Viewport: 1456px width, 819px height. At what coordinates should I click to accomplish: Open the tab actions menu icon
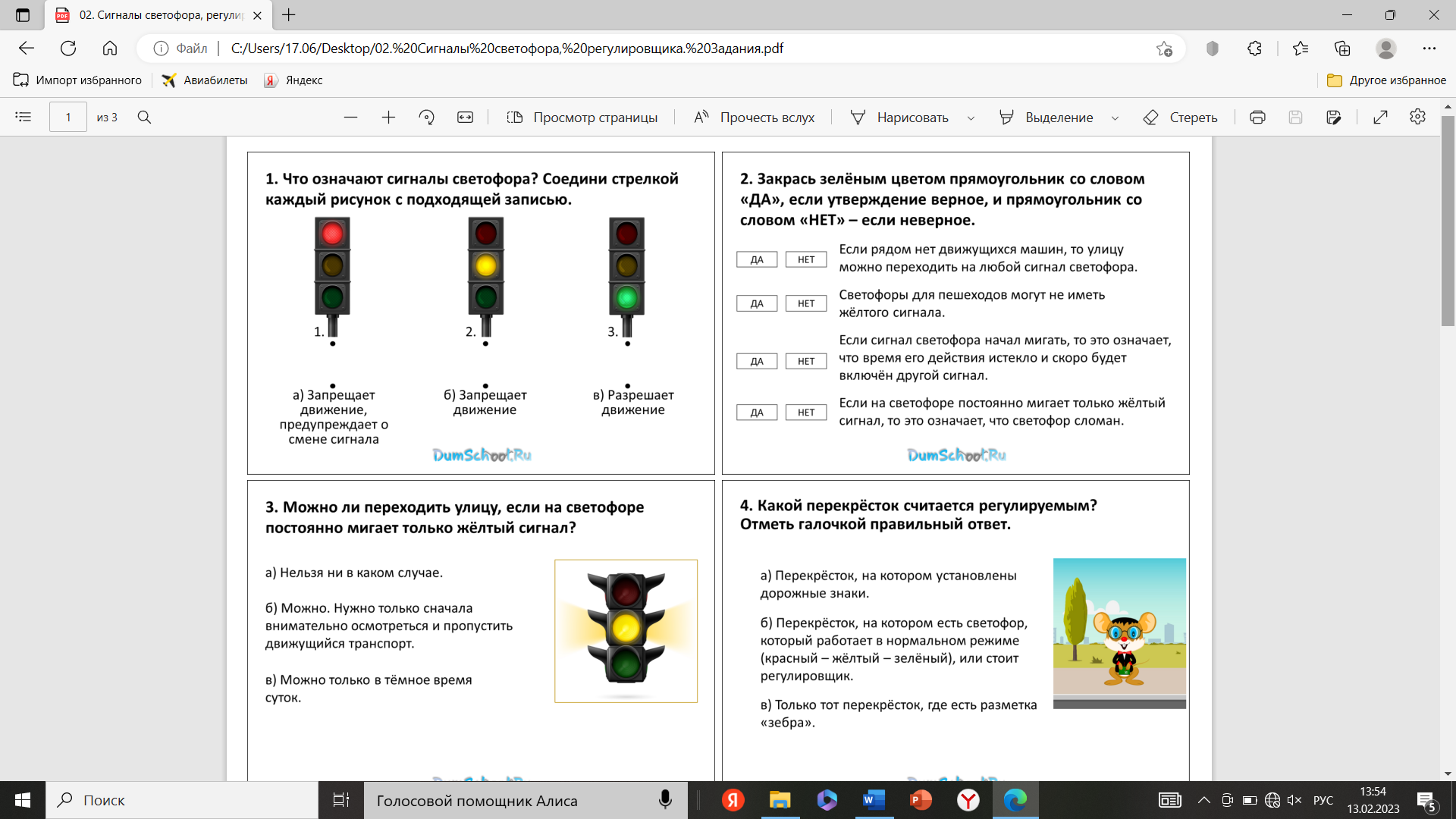click(x=22, y=15)
